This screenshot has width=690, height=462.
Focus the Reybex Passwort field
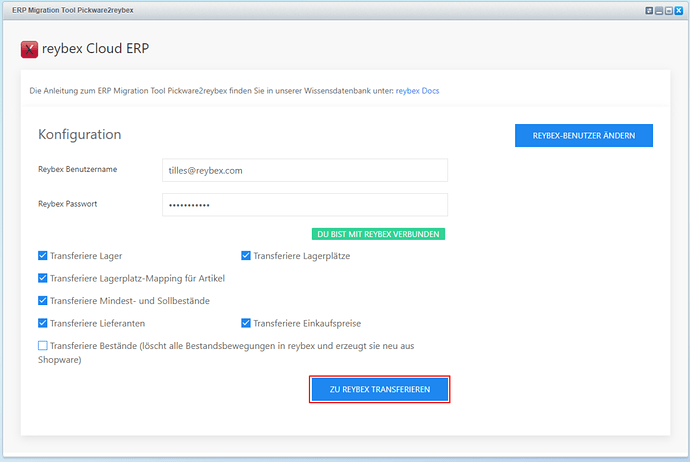tap(305, 205)
